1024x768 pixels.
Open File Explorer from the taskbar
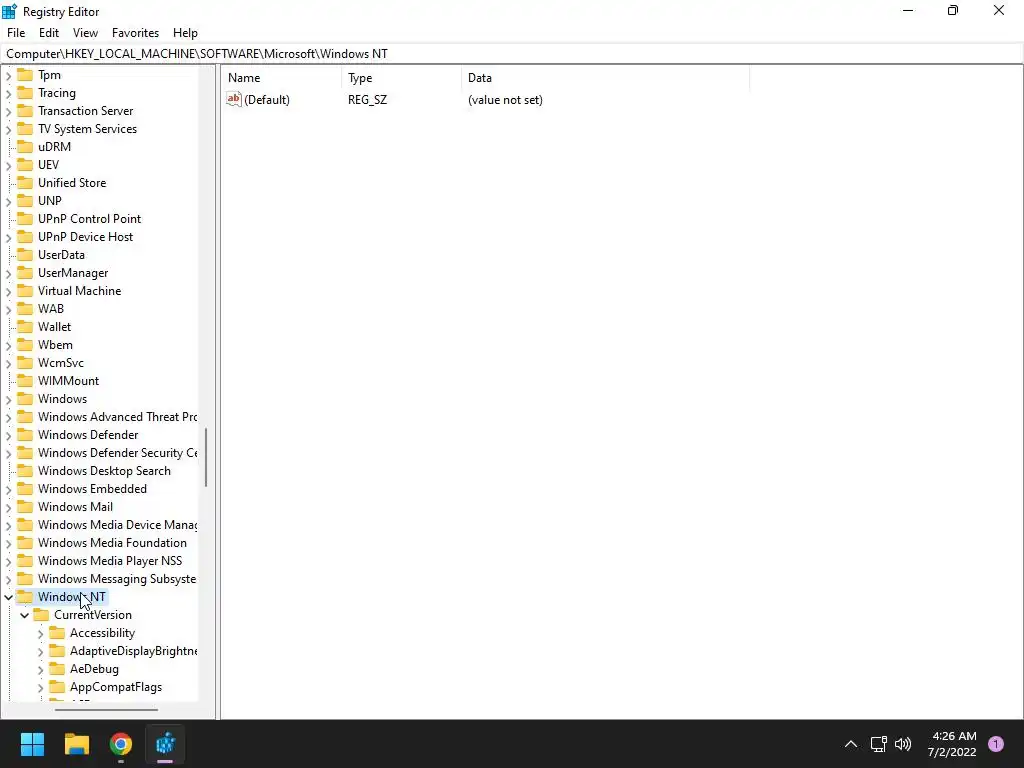(x=76, y=744)
